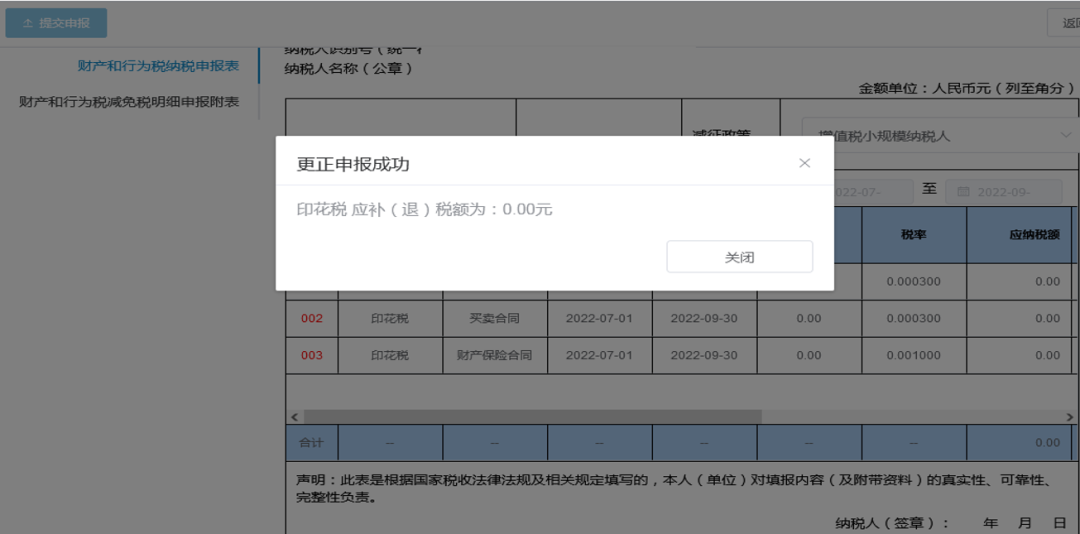Click 买卖合同 cell in row 002

click(x=495, y=318)
